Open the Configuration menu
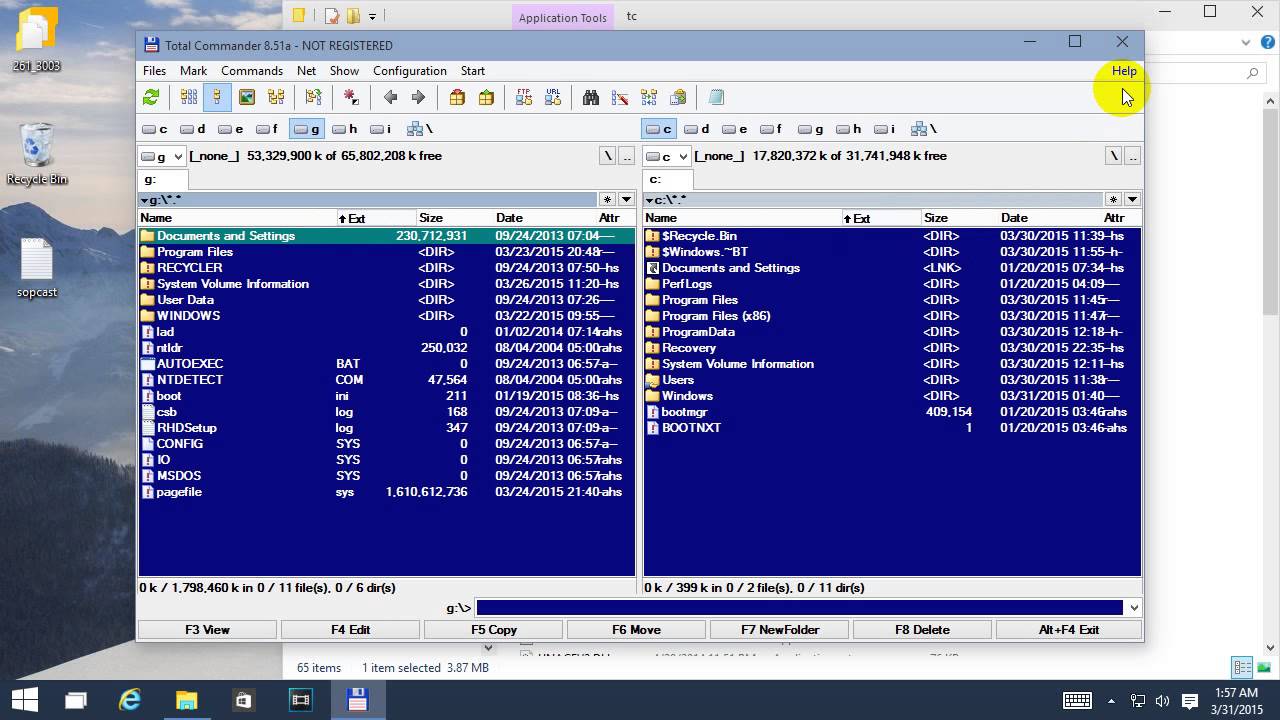1280x720 pixels. pyautogui.click(x=410, y=70)
